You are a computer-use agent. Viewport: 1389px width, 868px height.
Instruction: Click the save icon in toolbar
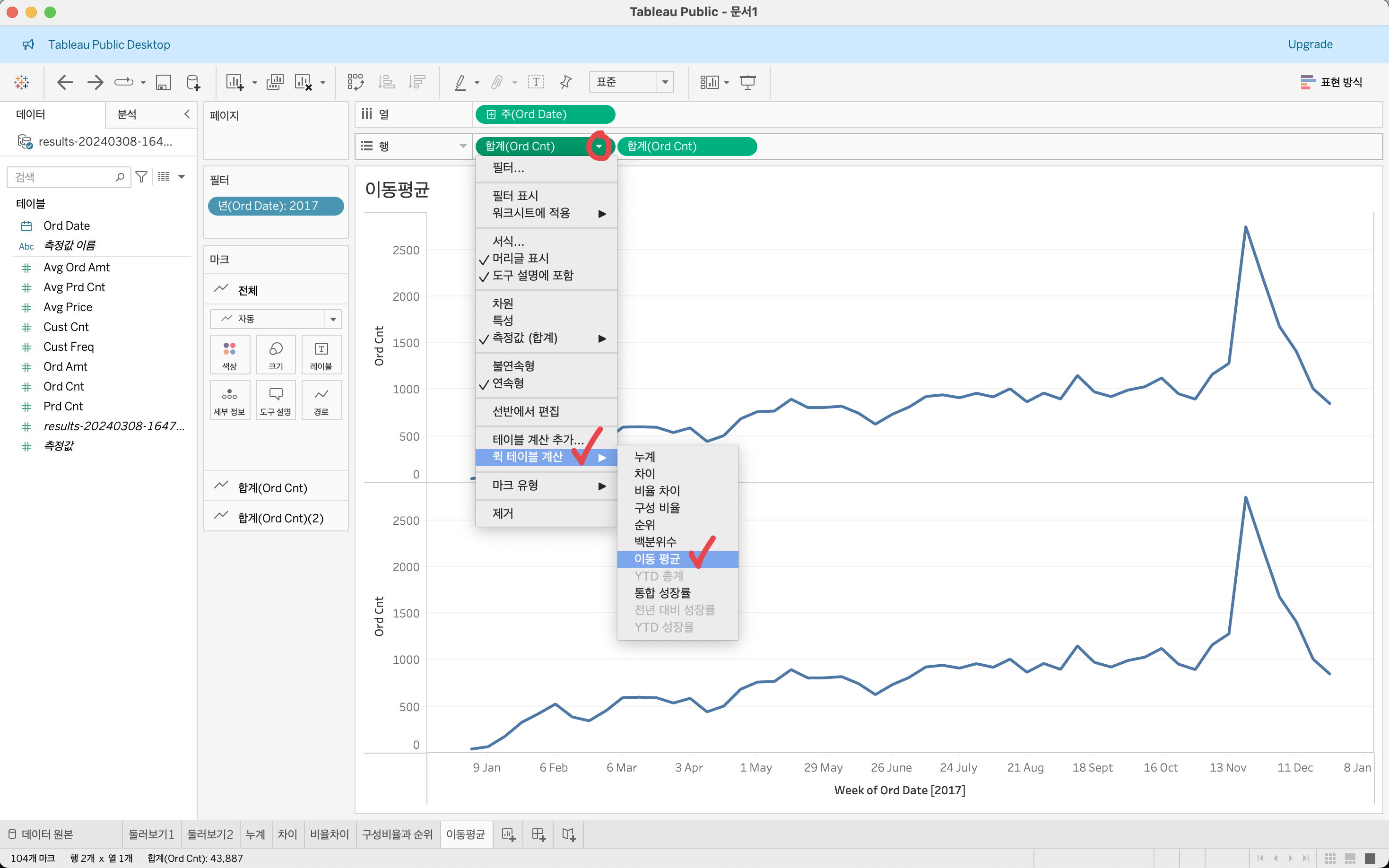(x=164, y=82)
